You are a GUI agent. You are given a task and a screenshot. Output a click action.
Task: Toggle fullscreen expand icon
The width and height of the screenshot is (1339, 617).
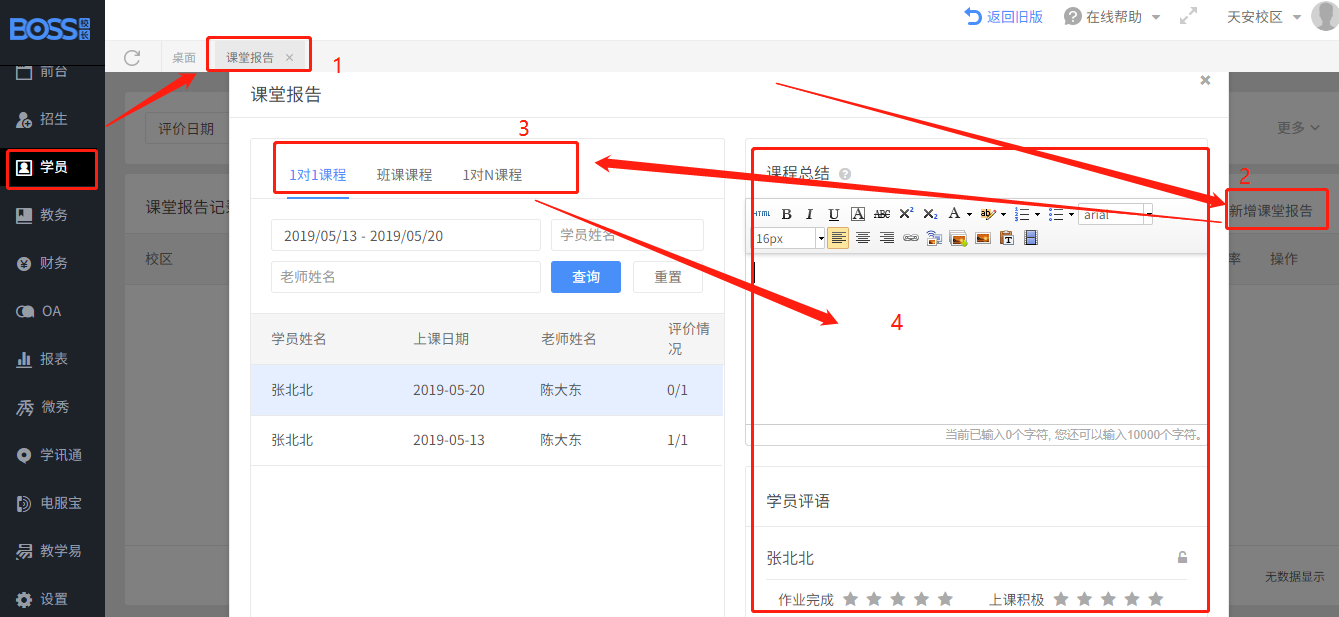tap(1188, 17)
